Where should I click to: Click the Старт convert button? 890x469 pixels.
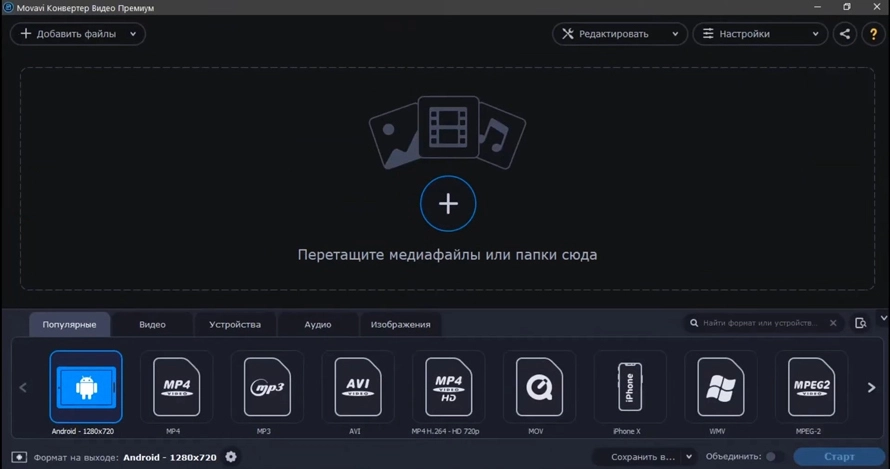click(839, 457)
